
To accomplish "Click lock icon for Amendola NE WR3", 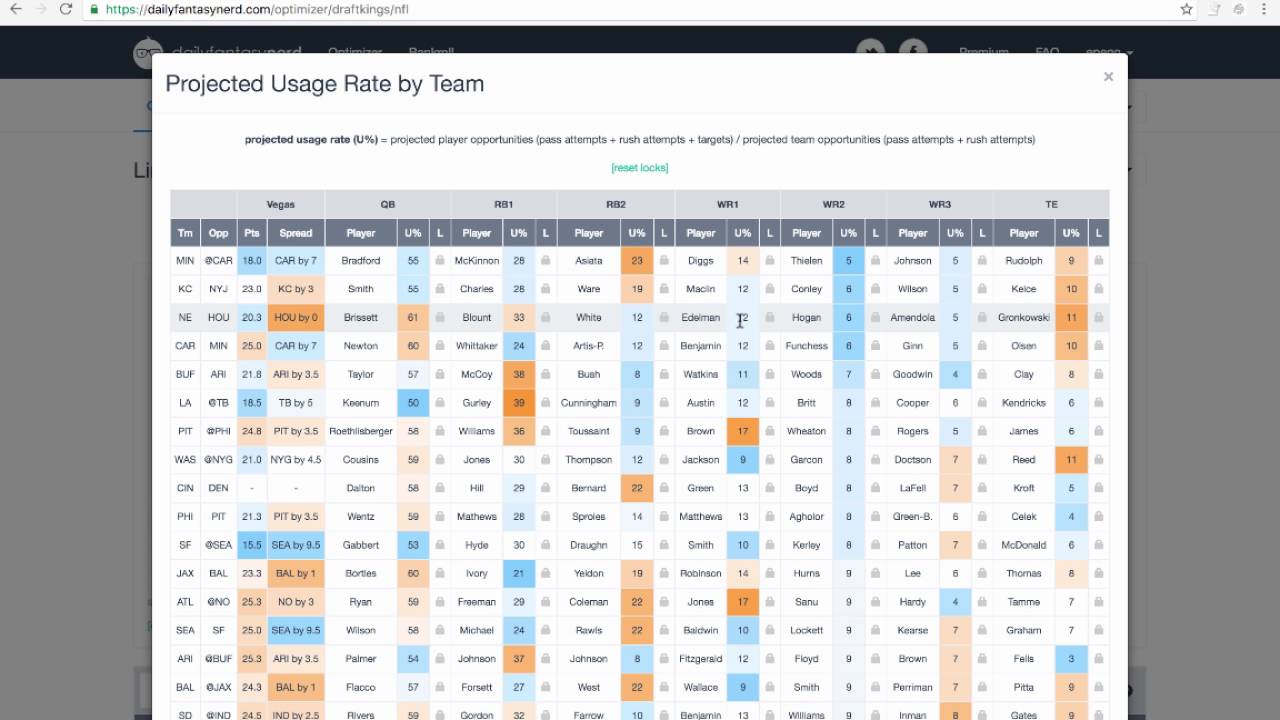I will [982, 318].
